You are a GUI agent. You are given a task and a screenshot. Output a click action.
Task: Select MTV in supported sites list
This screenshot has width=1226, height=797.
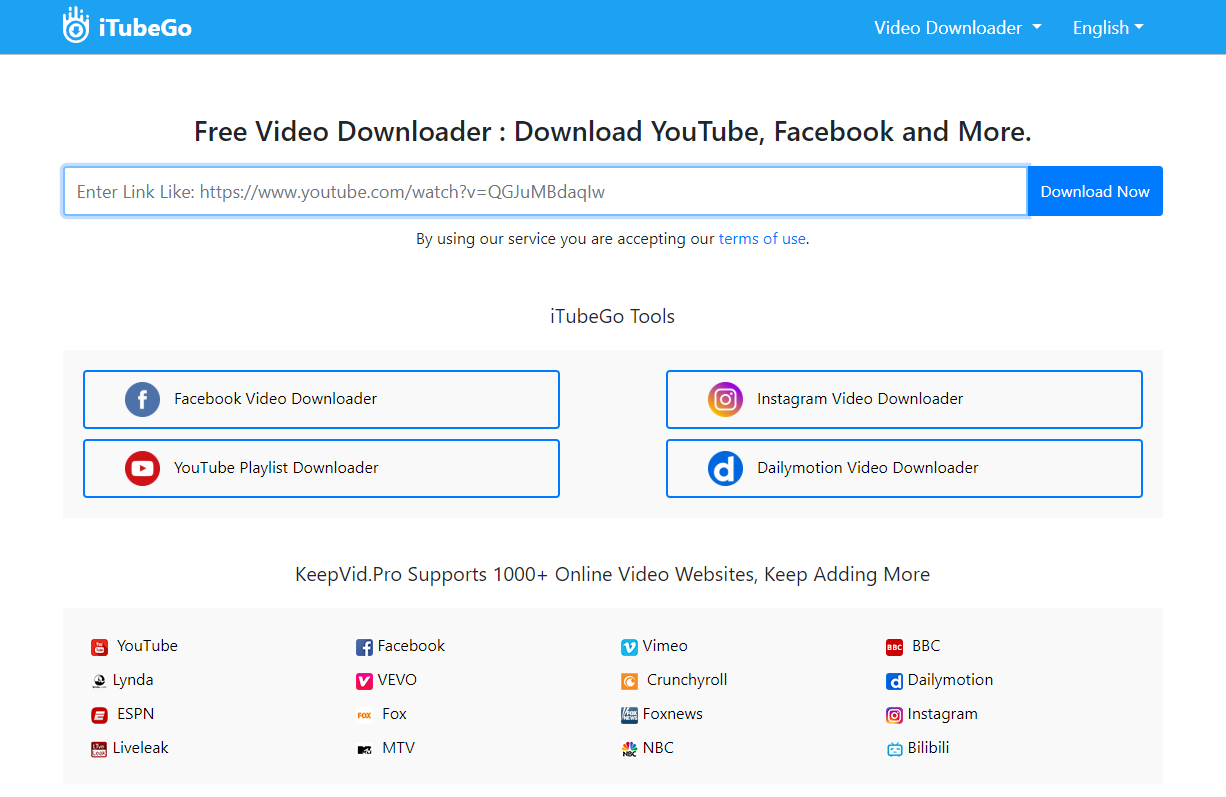pos(398,748)
